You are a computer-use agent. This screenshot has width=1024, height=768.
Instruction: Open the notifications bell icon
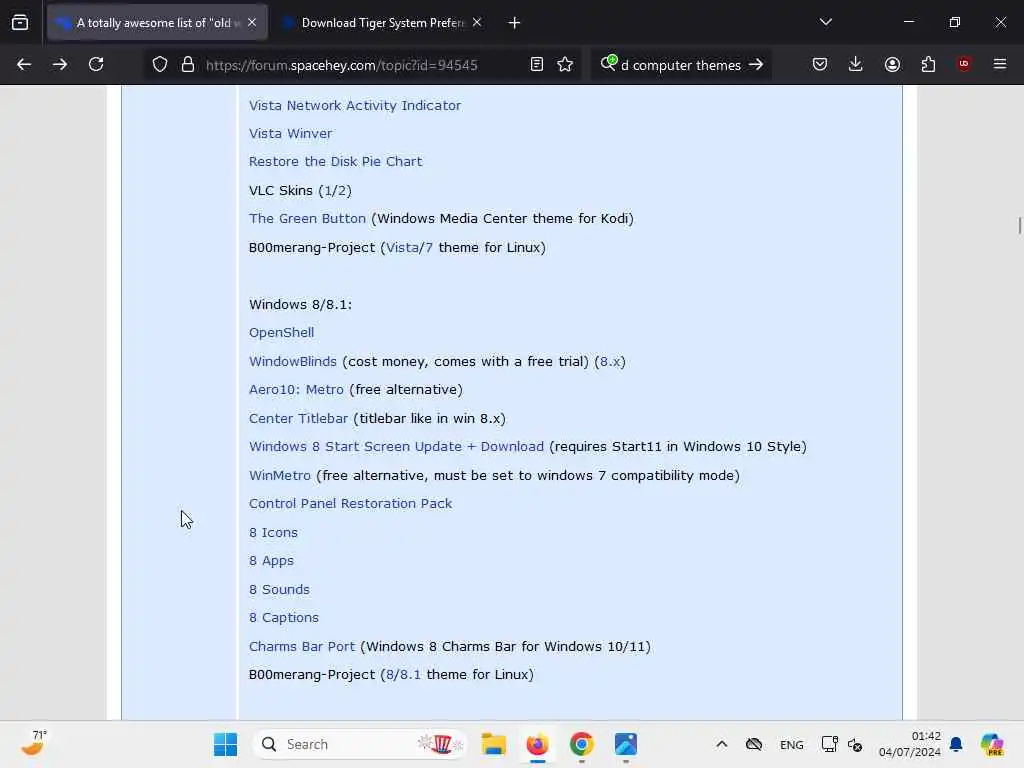[956, 744]
